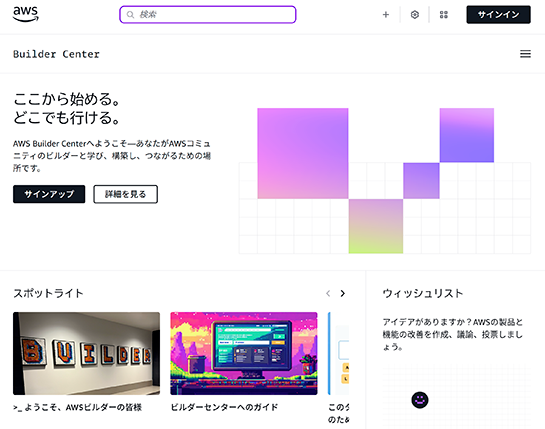Open the BUILDER wall art thumbnail
This screenshot has width=545, height=429.
87,353
